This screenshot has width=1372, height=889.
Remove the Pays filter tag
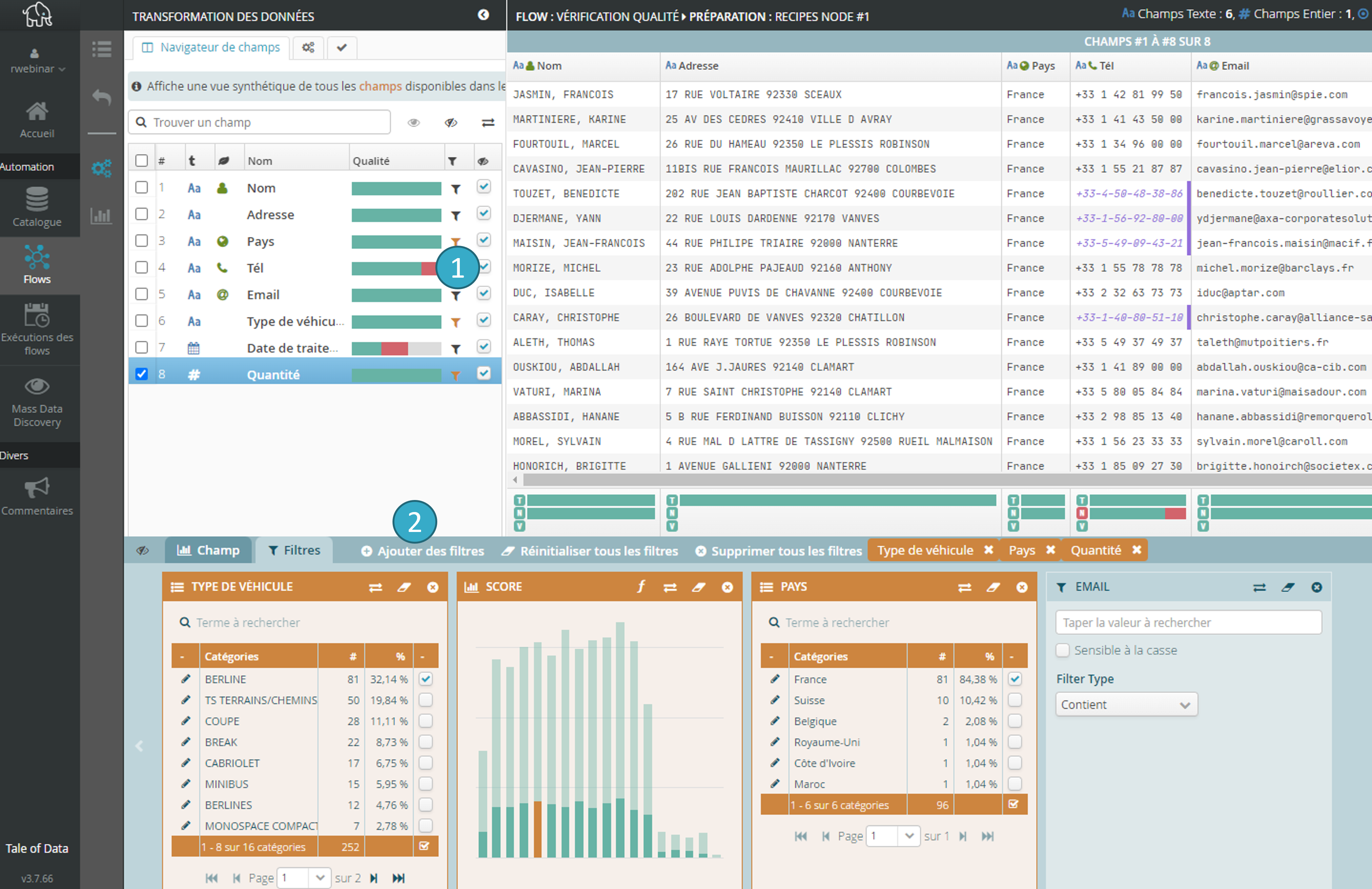coord(1050,549)
